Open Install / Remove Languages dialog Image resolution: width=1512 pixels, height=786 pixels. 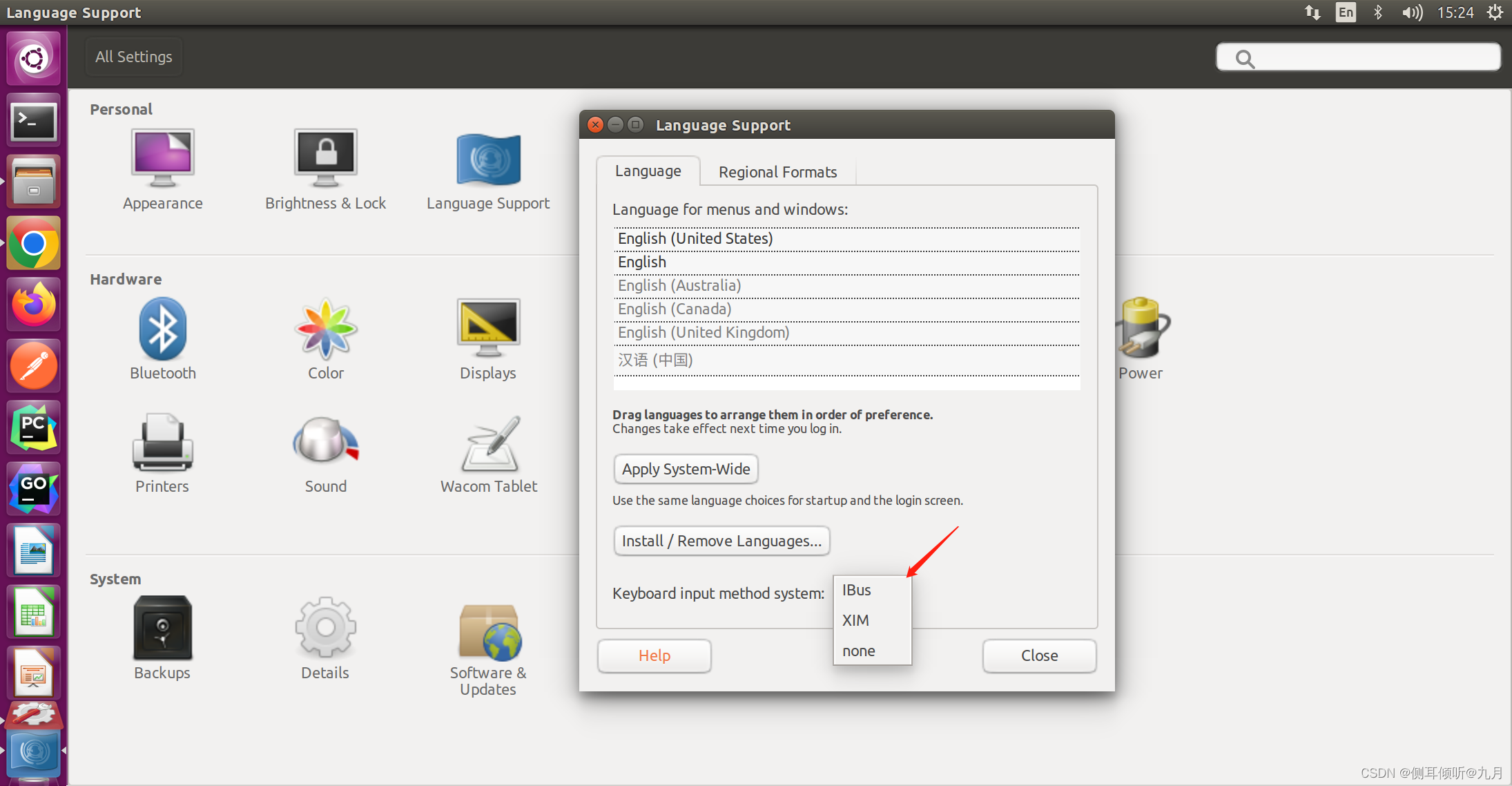(x=722, y=540)
